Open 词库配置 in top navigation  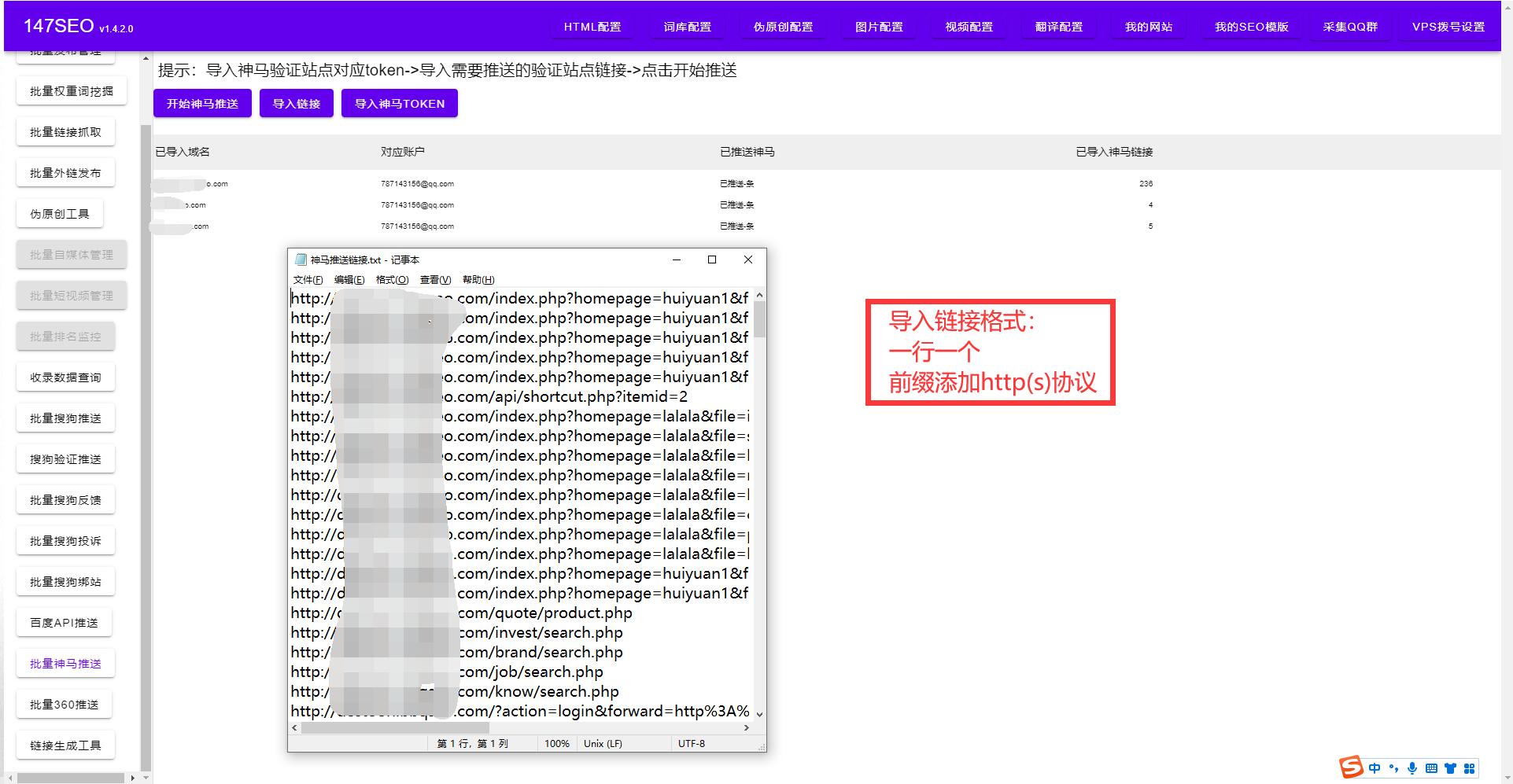(x=687, y=27)
